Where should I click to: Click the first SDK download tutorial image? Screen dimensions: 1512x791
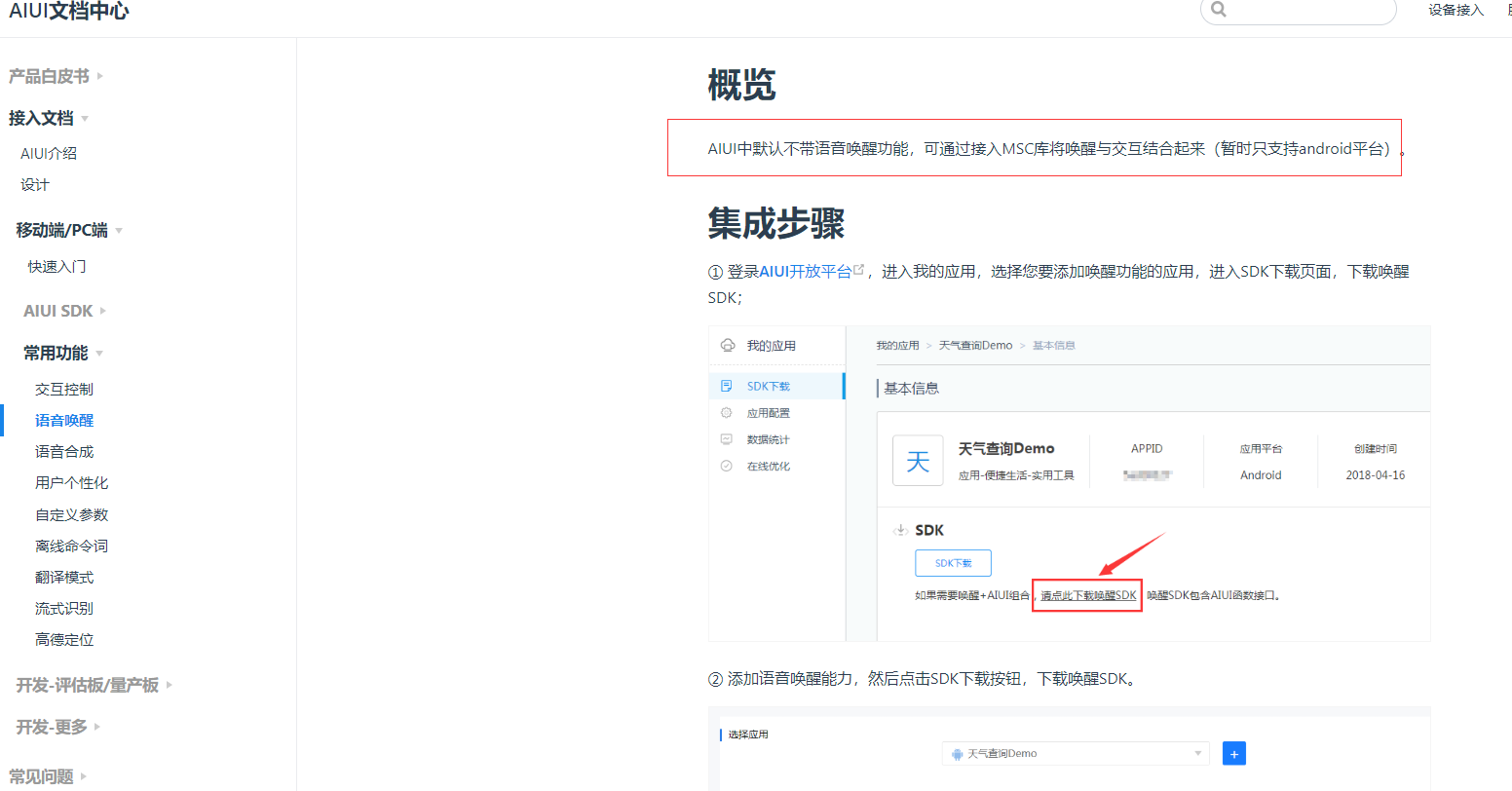point(1069,483)
